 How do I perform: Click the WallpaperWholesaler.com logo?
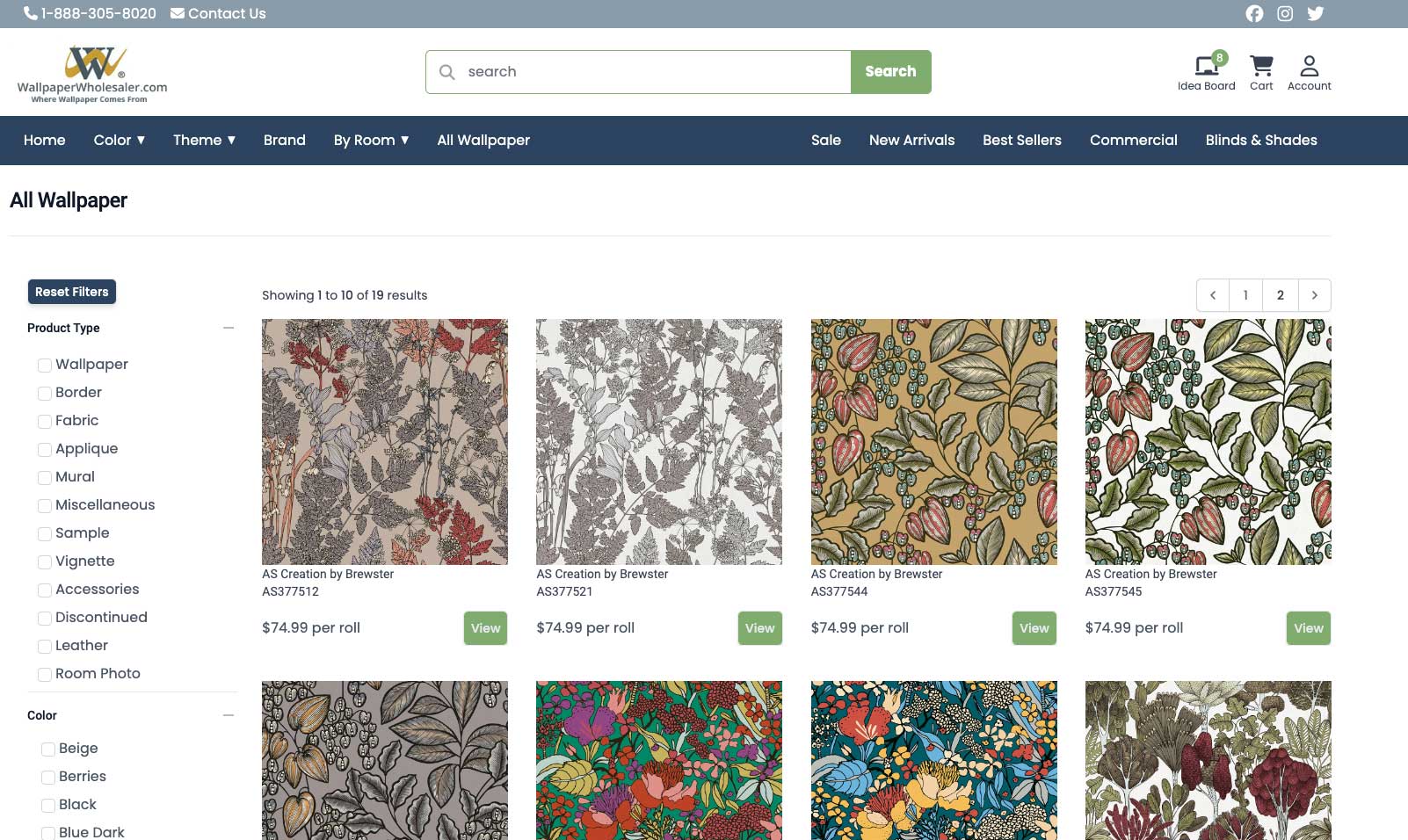tap(92, 74)
